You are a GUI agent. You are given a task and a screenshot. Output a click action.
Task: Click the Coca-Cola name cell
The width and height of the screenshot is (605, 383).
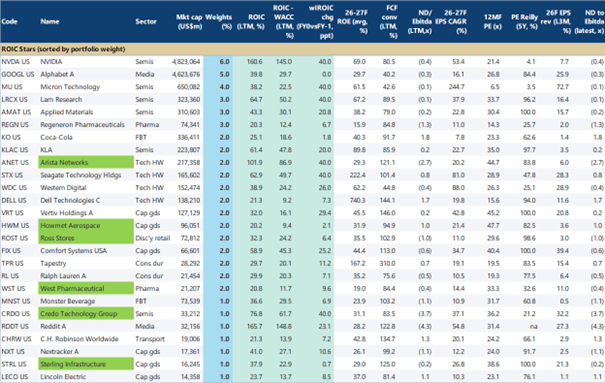tap(56, 137)
